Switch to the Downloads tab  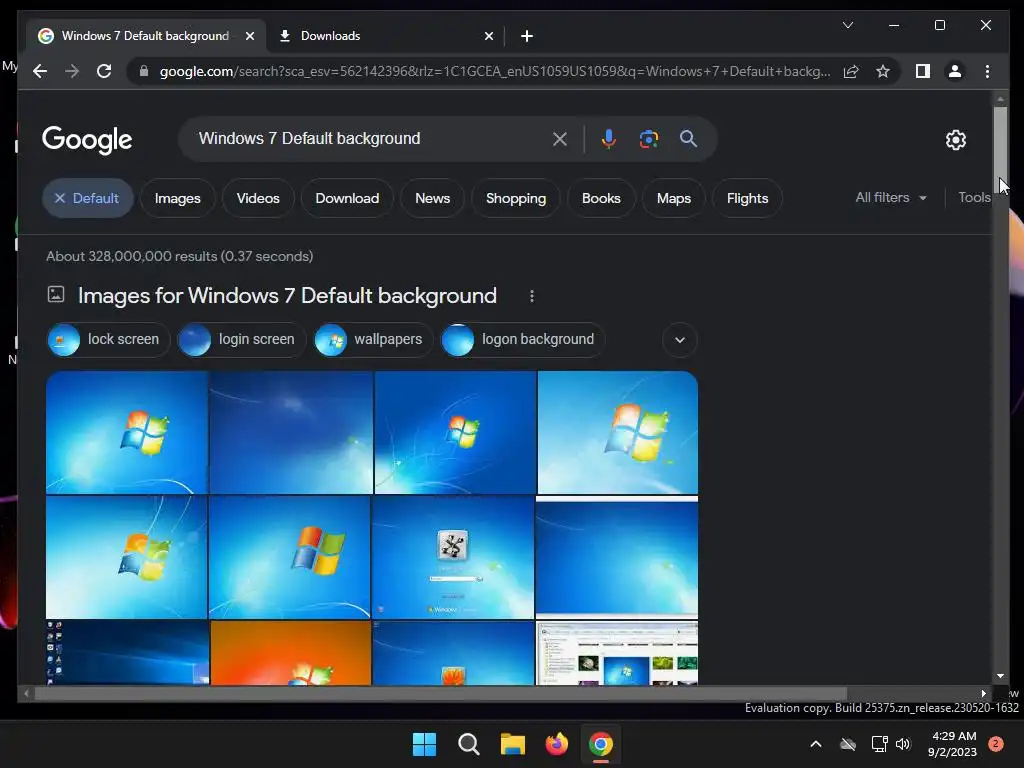(385, 36)
